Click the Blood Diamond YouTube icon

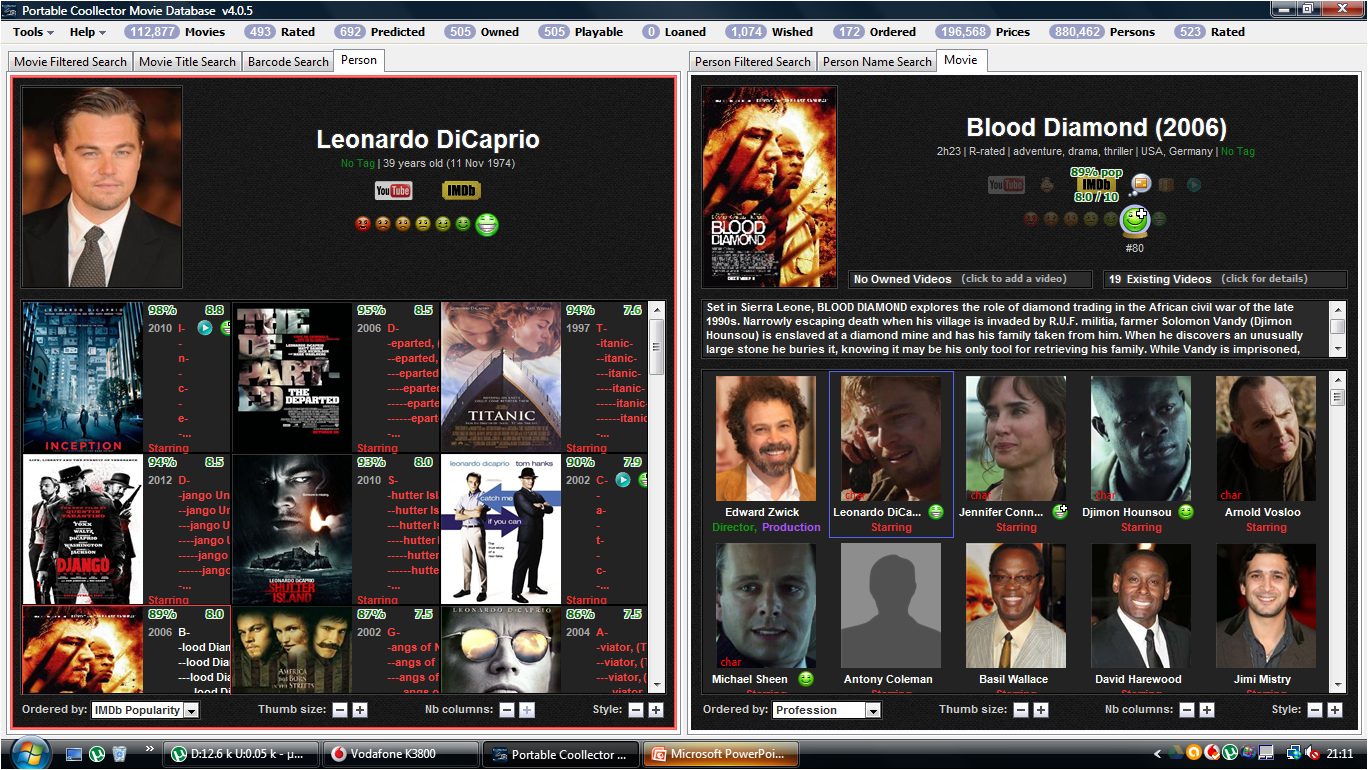1006,184
